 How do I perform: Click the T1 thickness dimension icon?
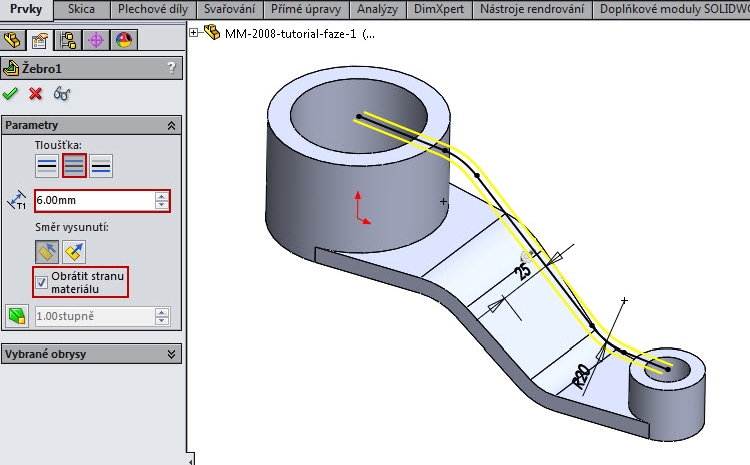(x=17, y=200)
